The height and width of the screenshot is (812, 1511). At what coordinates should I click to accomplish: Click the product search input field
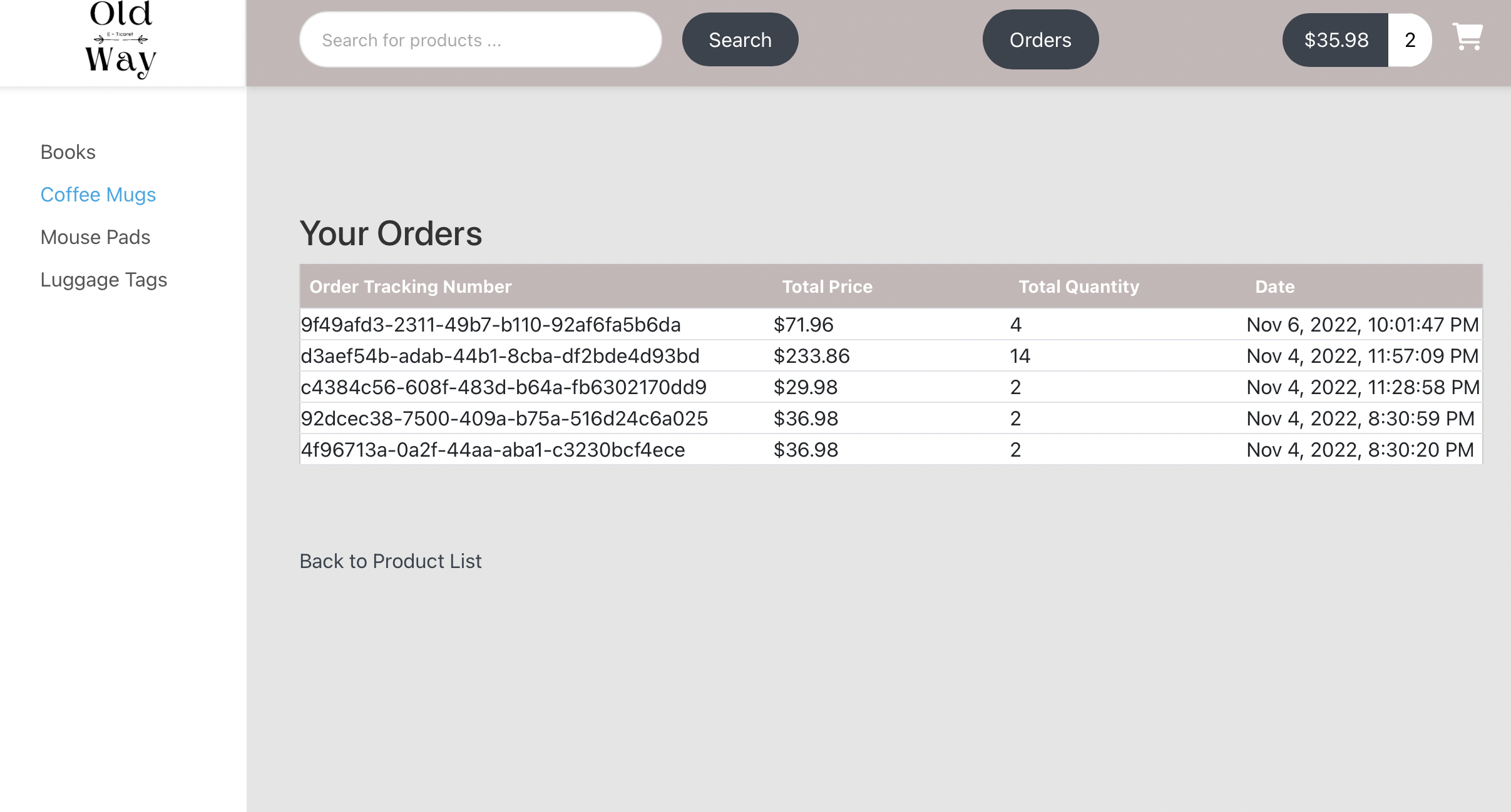click(x=479, y=39)
